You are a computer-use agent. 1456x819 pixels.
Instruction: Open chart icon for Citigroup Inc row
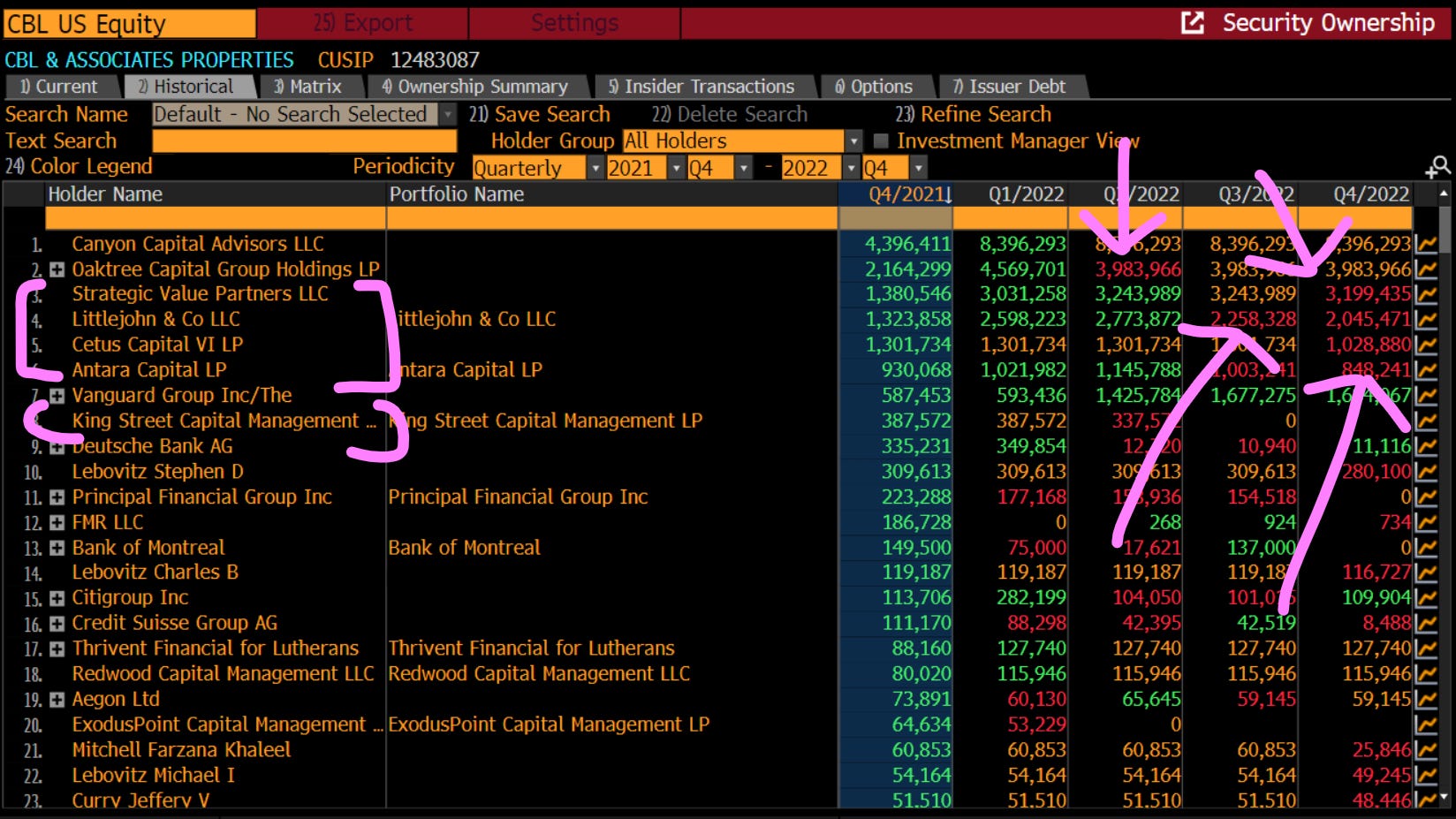(x=1425, y=598)
